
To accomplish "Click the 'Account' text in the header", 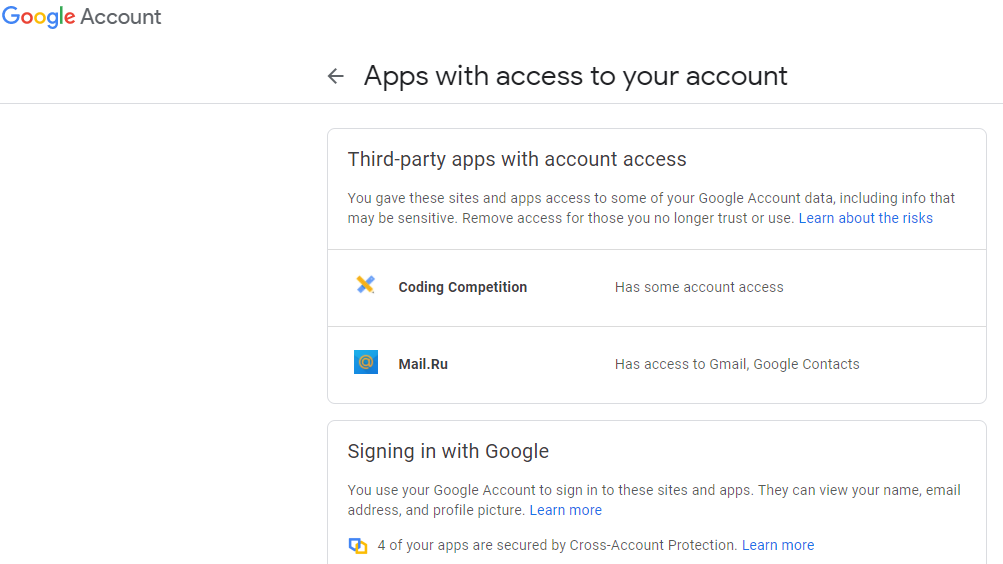I will click(x=121, y=17).
